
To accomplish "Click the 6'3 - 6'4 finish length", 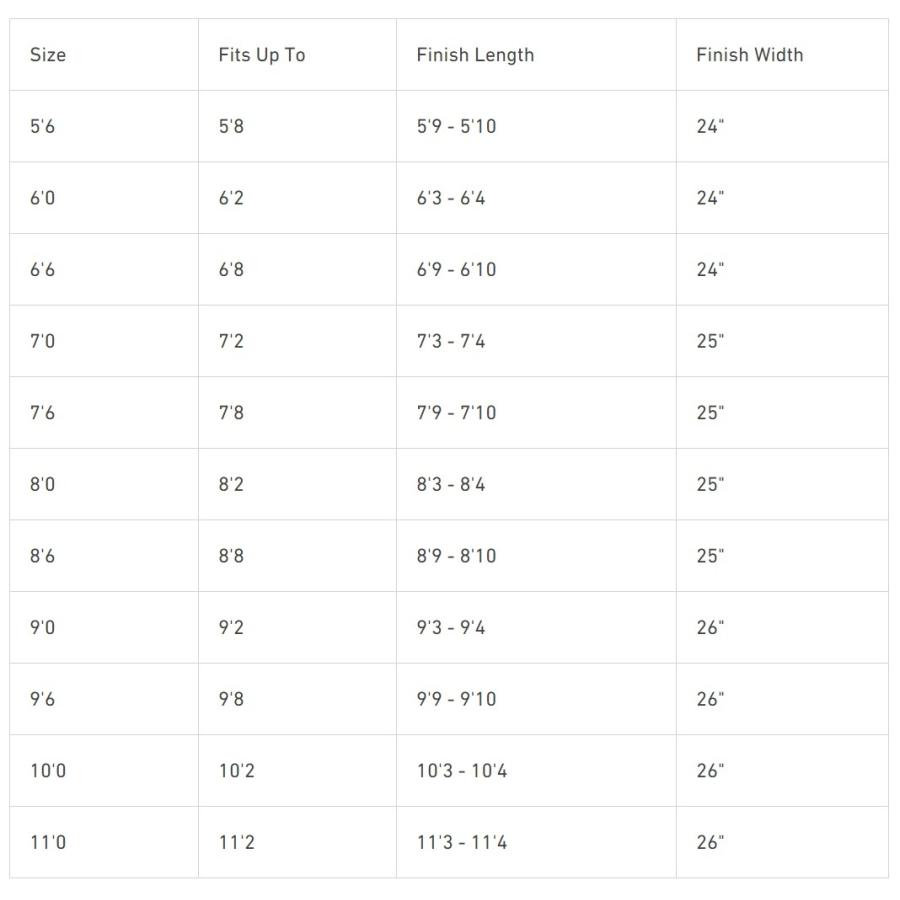I will 451,198.
